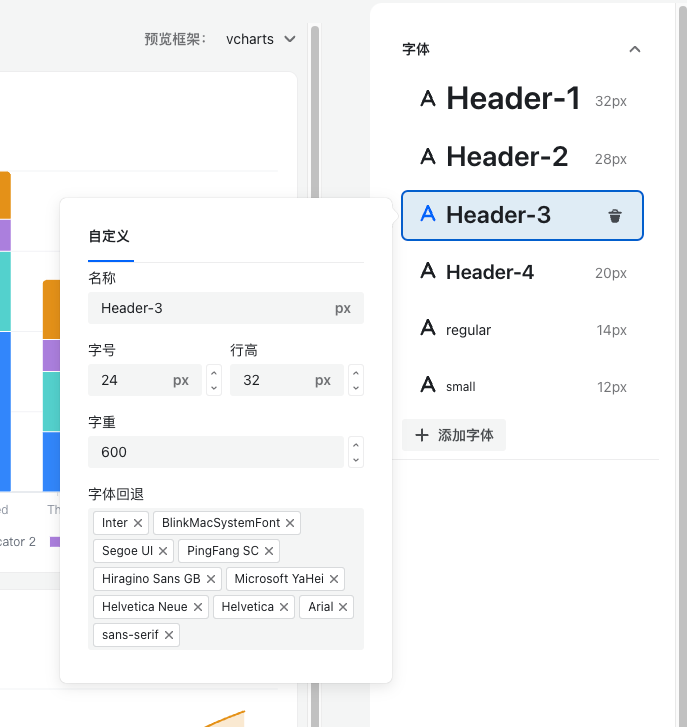
Task: Remove the sans-serif fallback tag
Action: tap(169, 635)
